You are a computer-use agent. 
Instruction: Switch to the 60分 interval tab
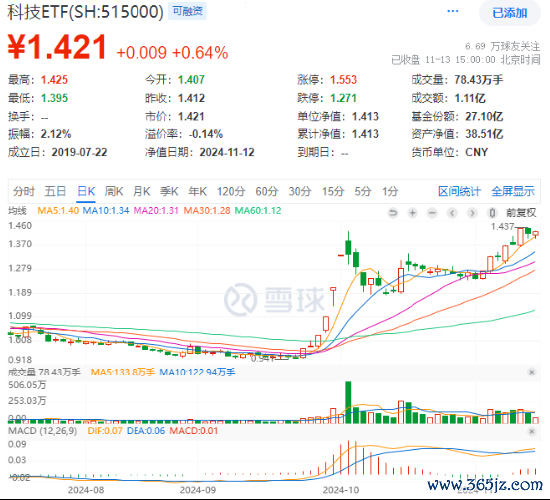point(267,192)
